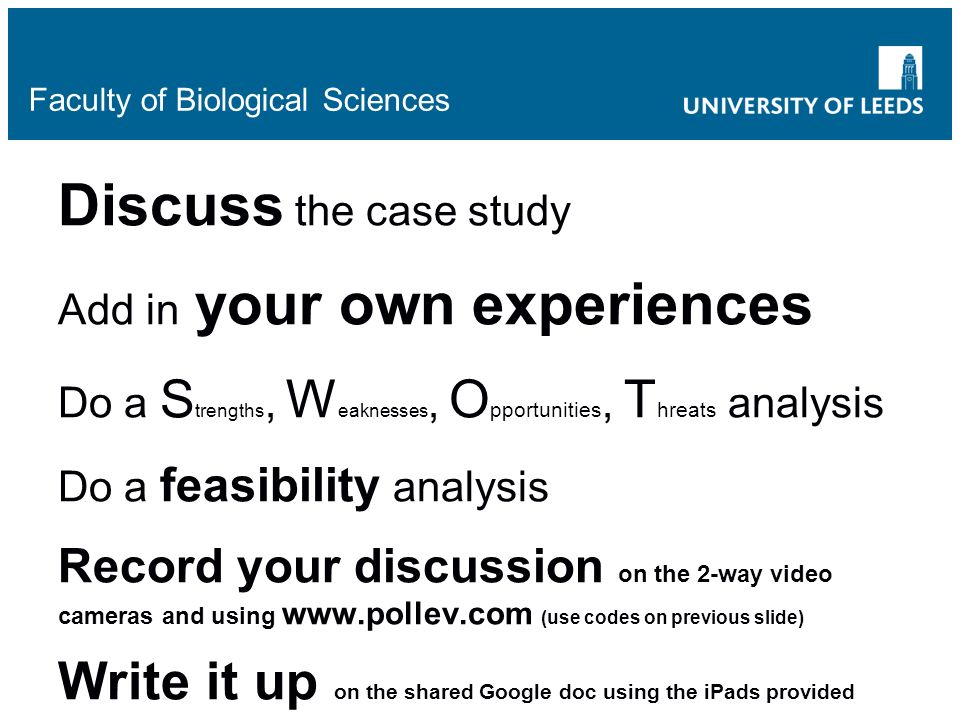Click the Faculty of Biological Sciences title
Image resolution: width=960 pixels, height=720 pixels.
tap(239, 101)
